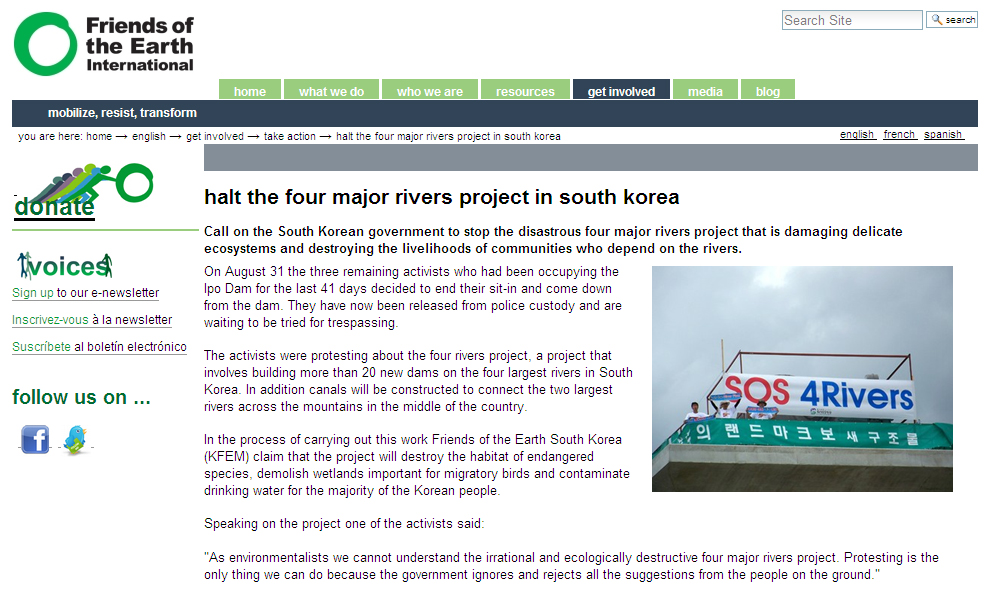The image size is (990, 599).
Task: Click the voices newsletter logo
Action: pyautogui.click(x=65, y=266)
